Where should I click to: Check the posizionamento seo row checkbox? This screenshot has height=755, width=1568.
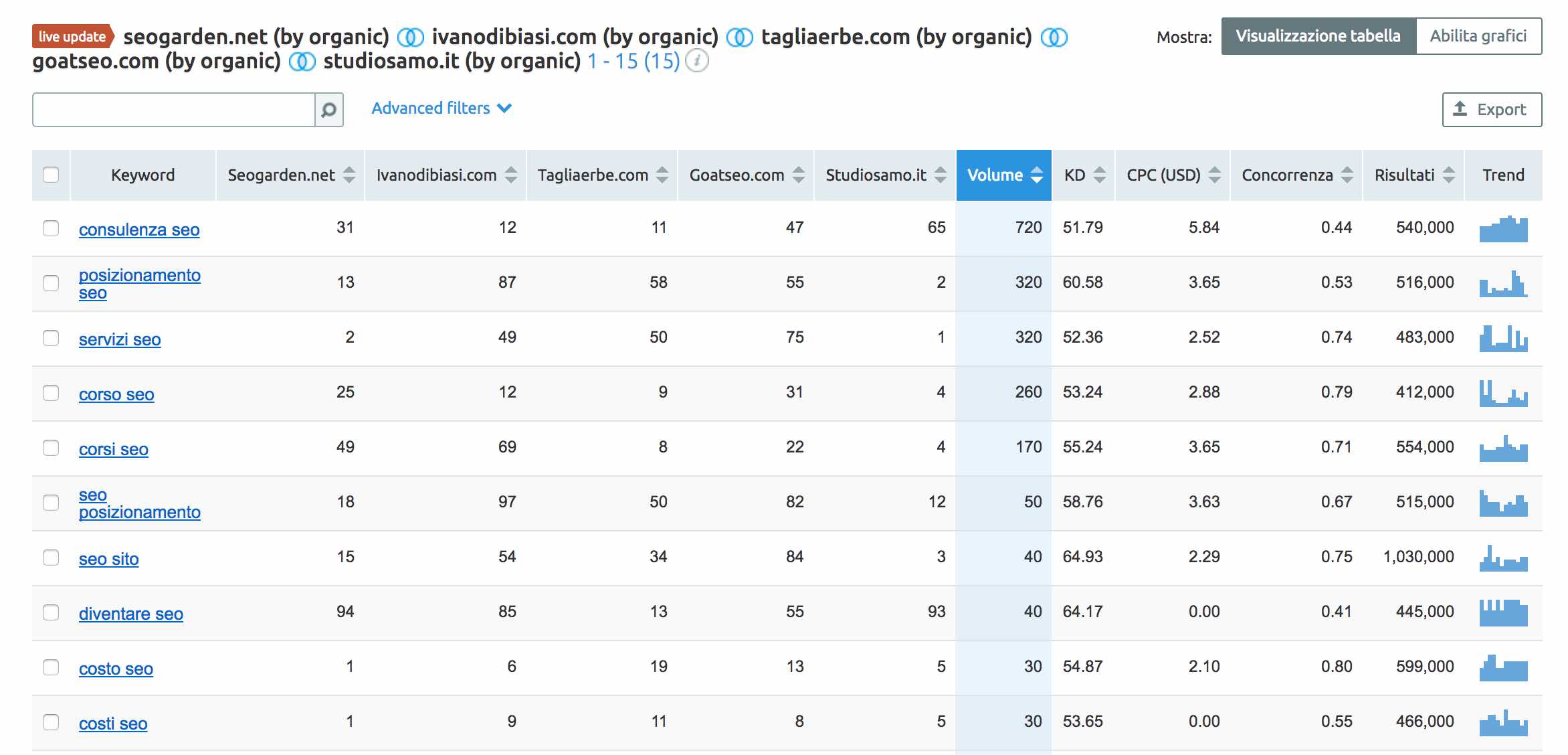[x=51, y=283]
